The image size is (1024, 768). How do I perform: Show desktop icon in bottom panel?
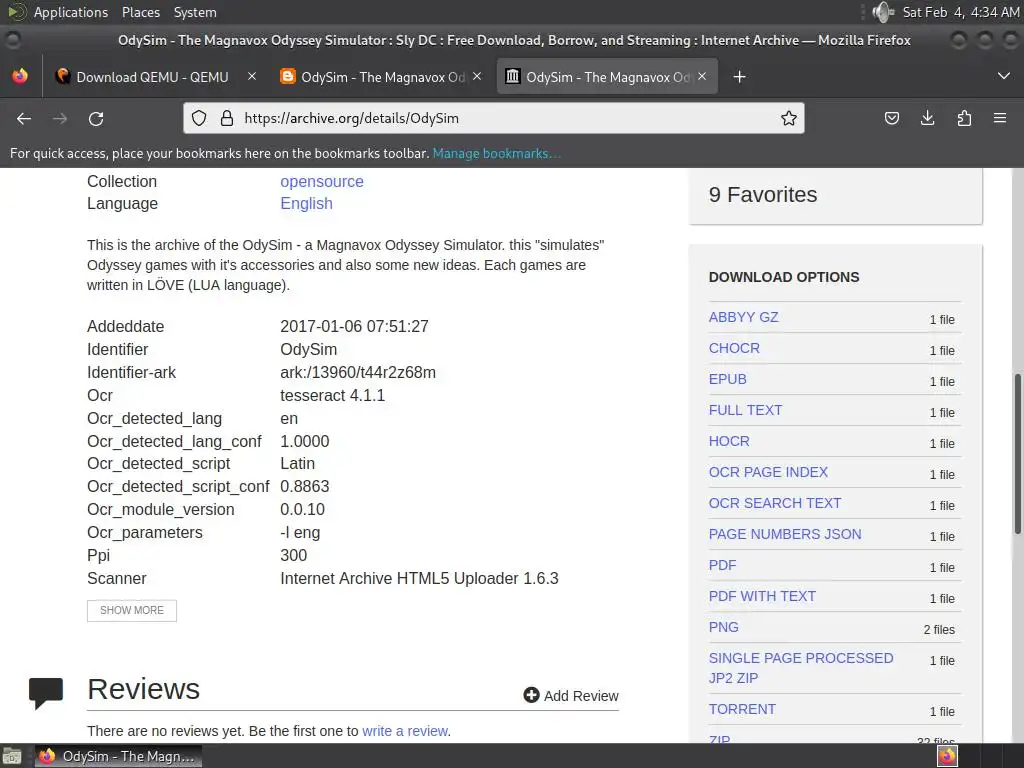12,756
